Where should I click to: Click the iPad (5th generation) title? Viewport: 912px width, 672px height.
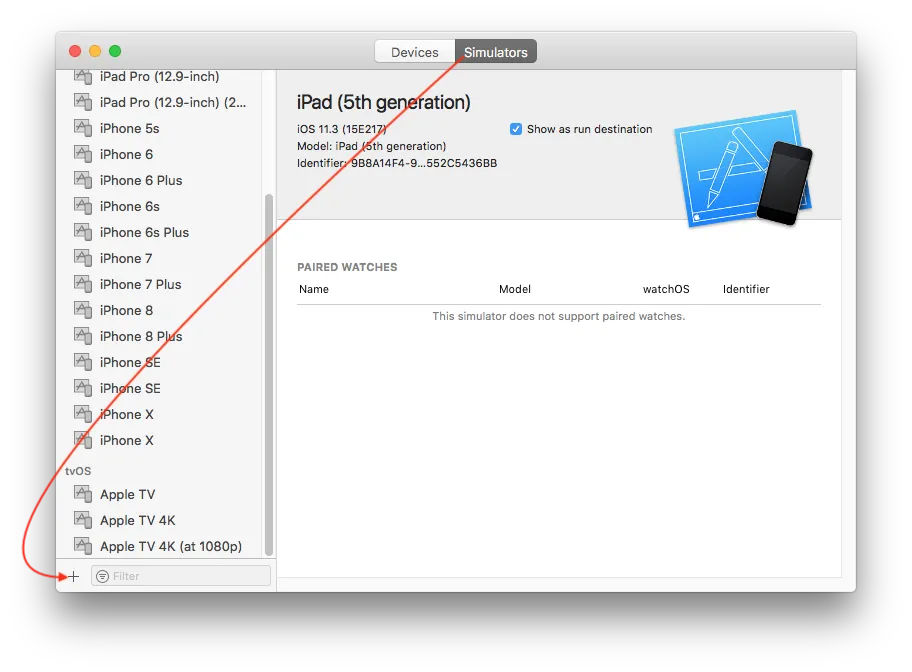pyautogui.click(x=383, y=102)
